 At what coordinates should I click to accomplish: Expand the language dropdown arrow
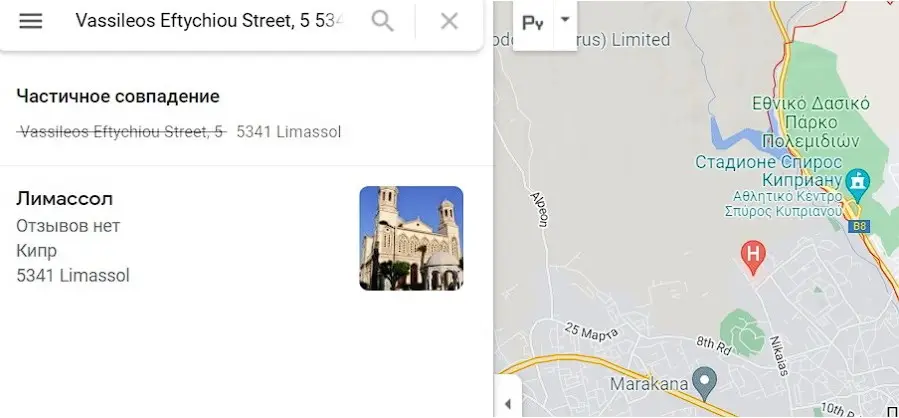coord(565,19)
